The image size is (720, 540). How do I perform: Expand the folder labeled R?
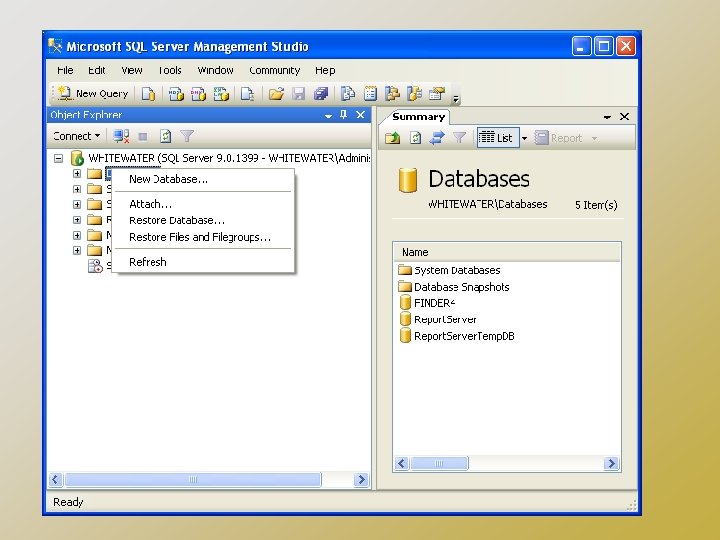pos(77,220)
